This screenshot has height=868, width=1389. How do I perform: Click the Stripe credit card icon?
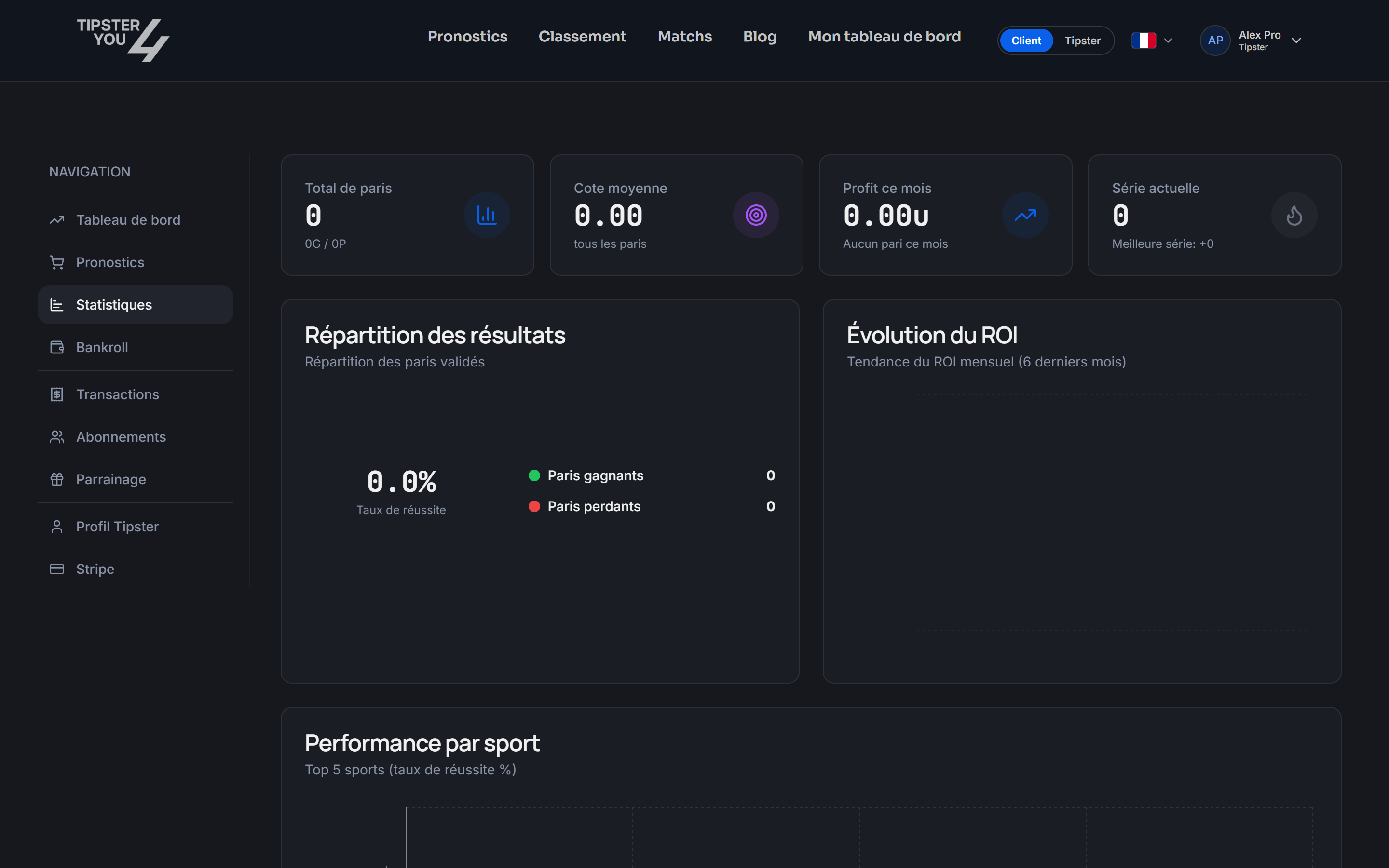click(x=57, y=569)
